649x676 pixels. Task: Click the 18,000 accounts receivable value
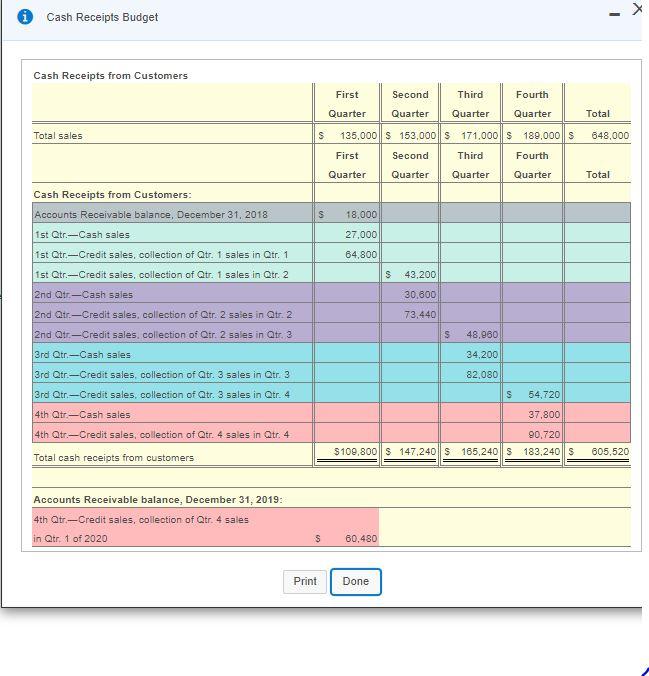pyautogui.click(x=361, y=214)
